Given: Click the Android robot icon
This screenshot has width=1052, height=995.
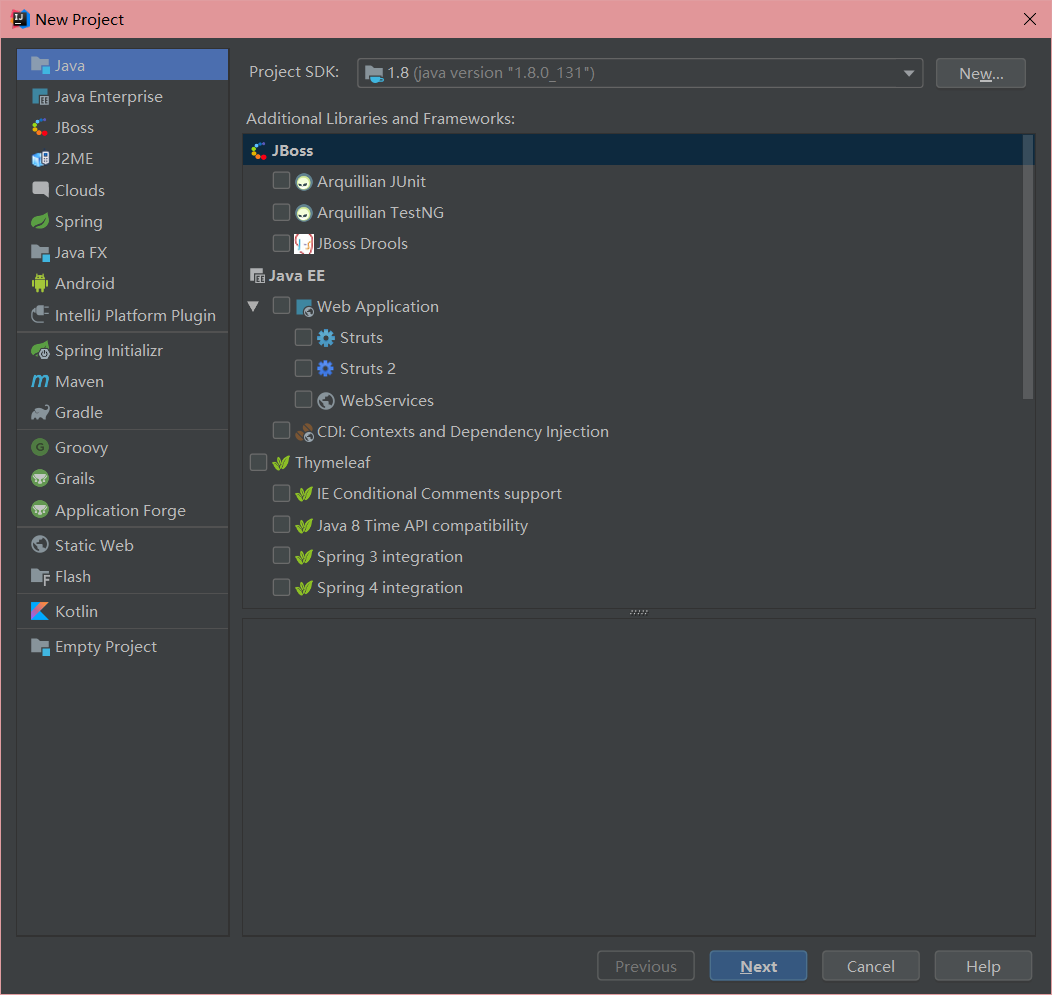Looking at the screenshot, I should tap(40, 283).
